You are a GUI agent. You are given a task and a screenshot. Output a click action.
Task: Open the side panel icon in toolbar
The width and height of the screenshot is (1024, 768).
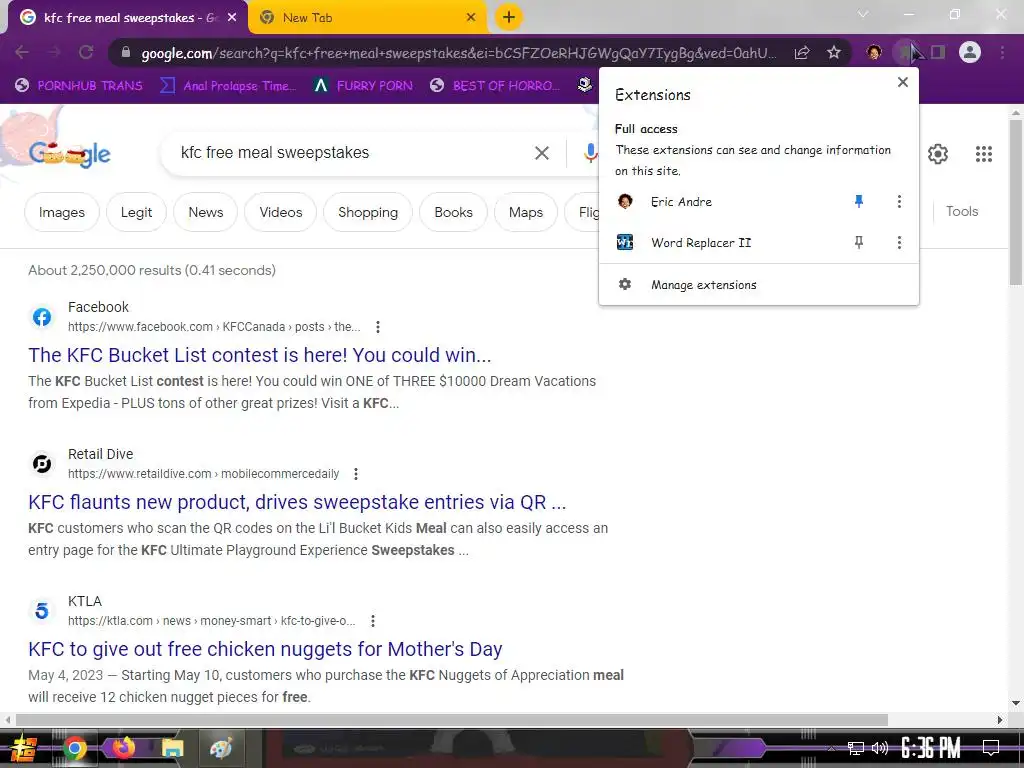(x=938, y=52)
